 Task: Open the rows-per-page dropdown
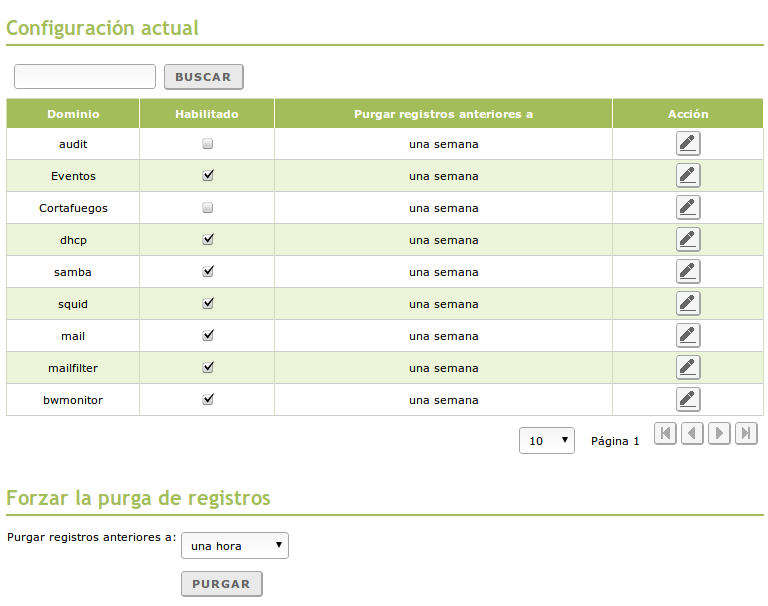pyautogui.click(x=547, y=440)
